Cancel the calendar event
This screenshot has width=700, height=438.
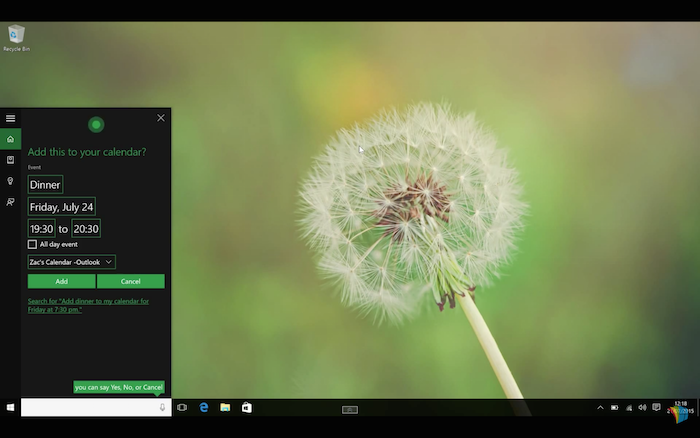click(x=131, y=281)
